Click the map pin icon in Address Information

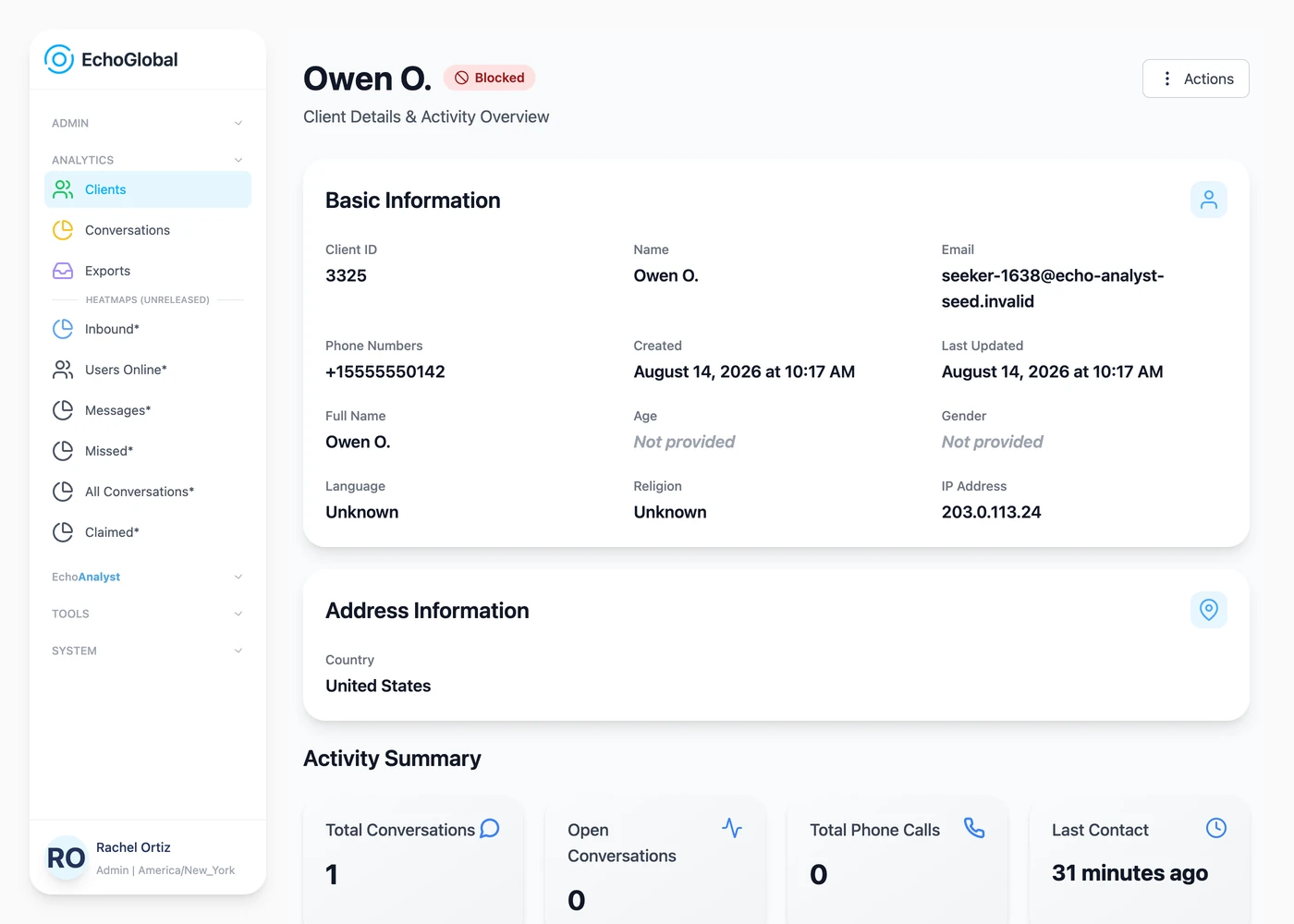click(x=1209, y=610)
